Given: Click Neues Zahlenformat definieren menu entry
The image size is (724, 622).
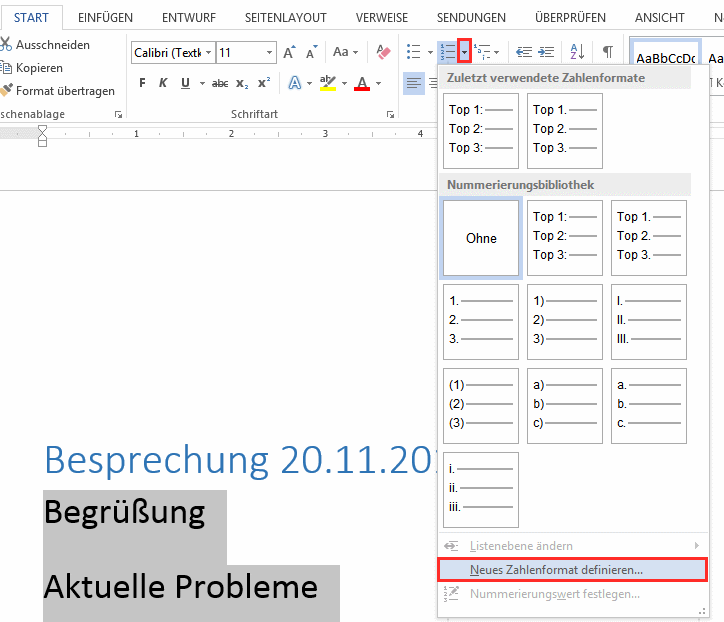Looking at the screenshot, I should point(573,570).
